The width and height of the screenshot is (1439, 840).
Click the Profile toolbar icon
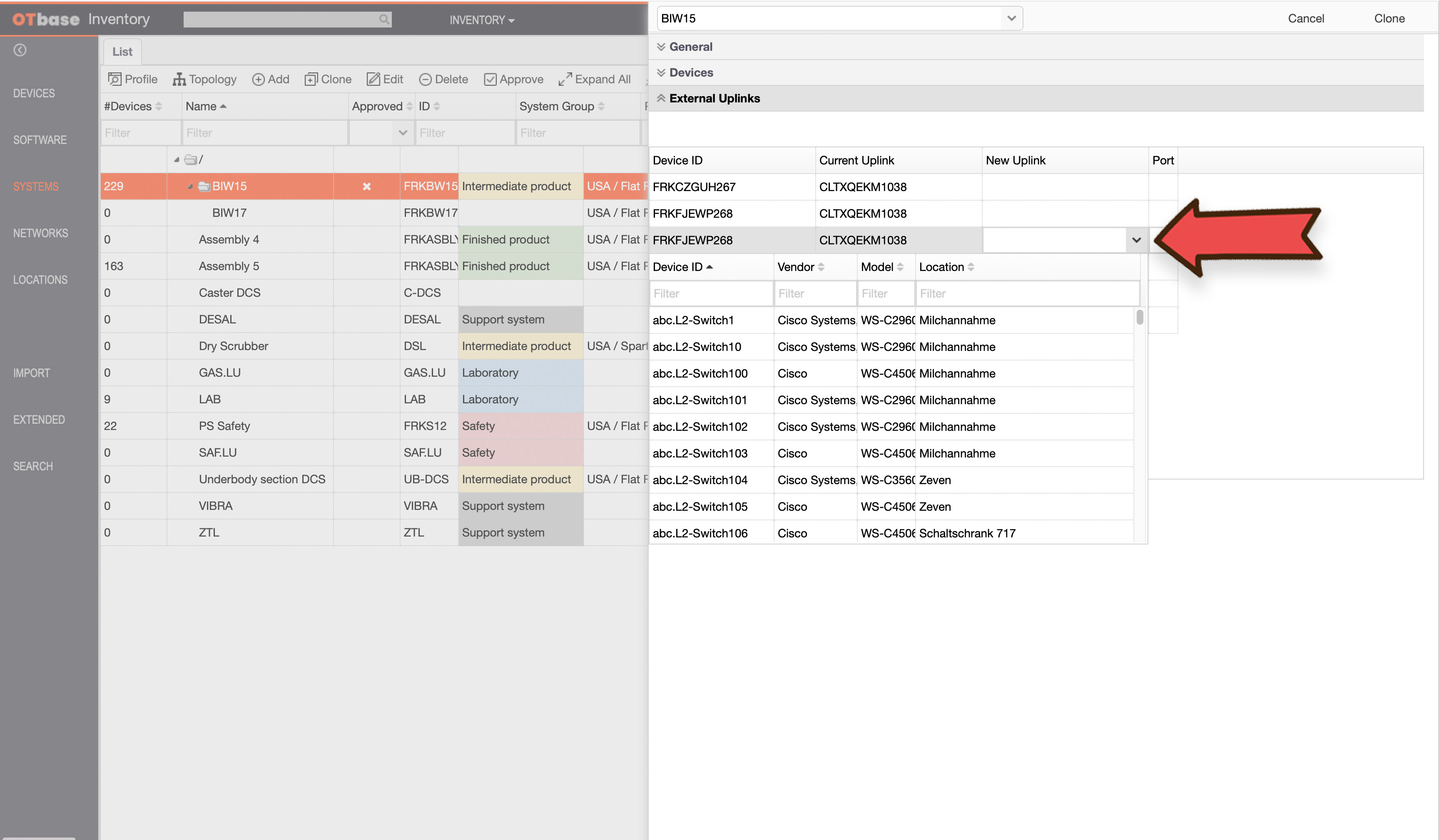click(115, 80)
